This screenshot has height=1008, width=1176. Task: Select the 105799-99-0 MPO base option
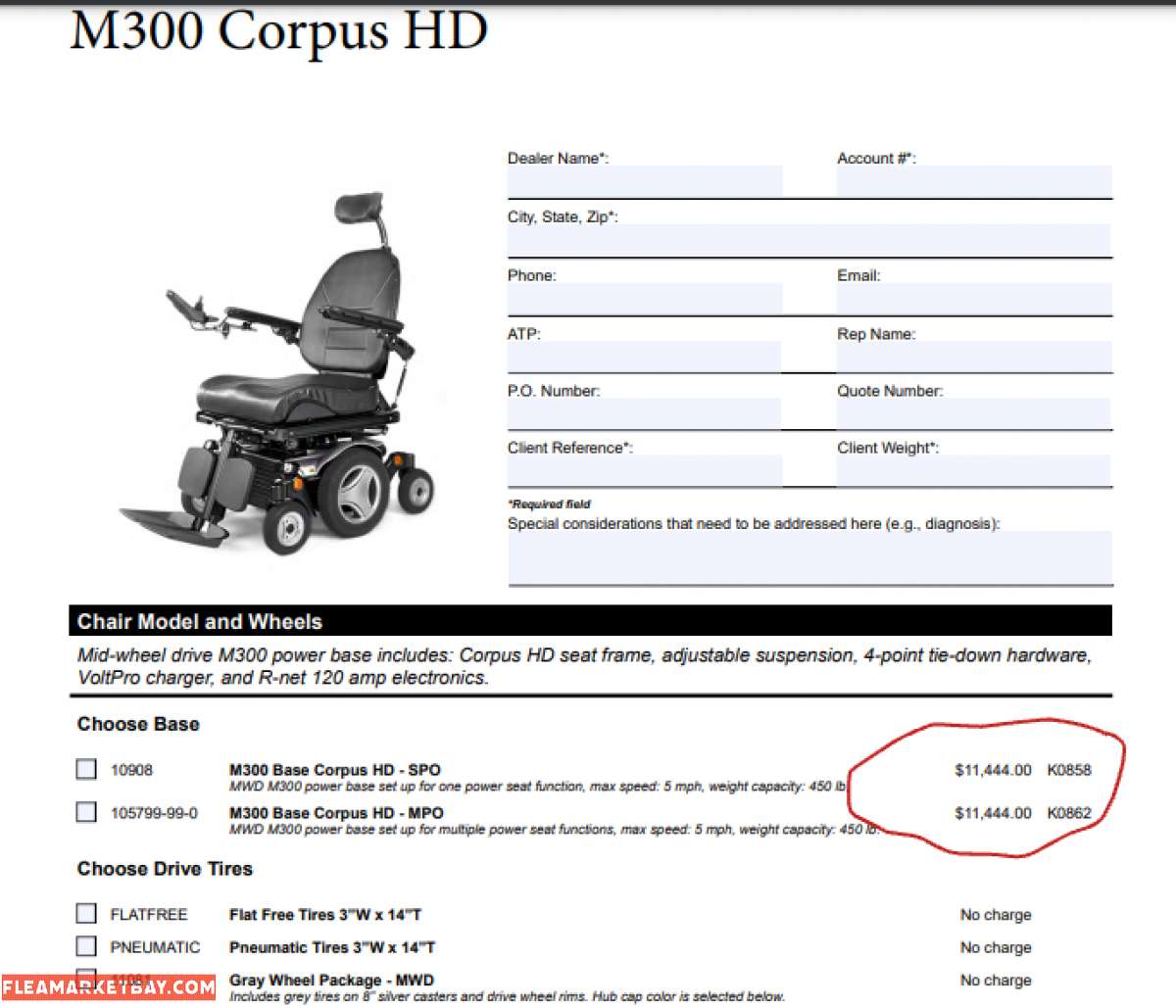(86, 811)
